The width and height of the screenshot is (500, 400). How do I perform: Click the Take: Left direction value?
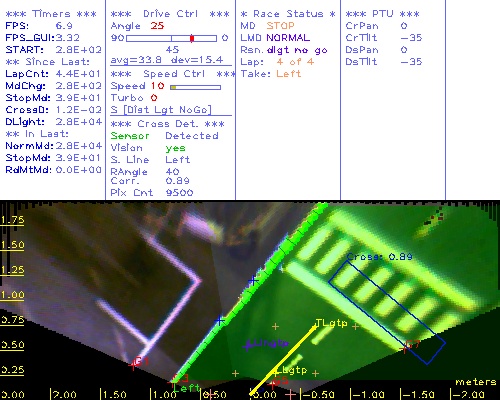click(x=288, y=74)
